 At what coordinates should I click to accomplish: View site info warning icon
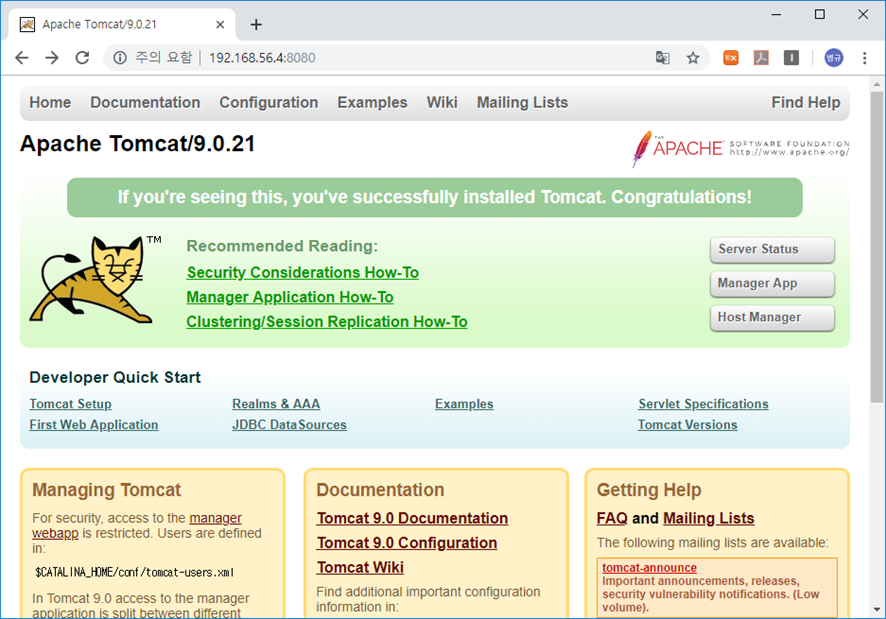(120, 58)
